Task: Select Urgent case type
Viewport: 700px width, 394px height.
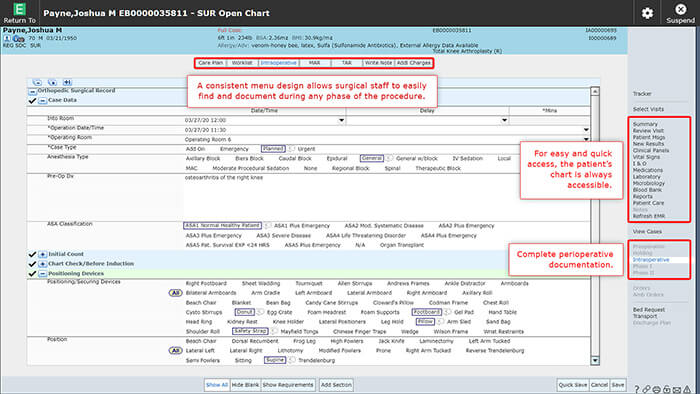Action: pyautogui.click(x=306, y=149)
